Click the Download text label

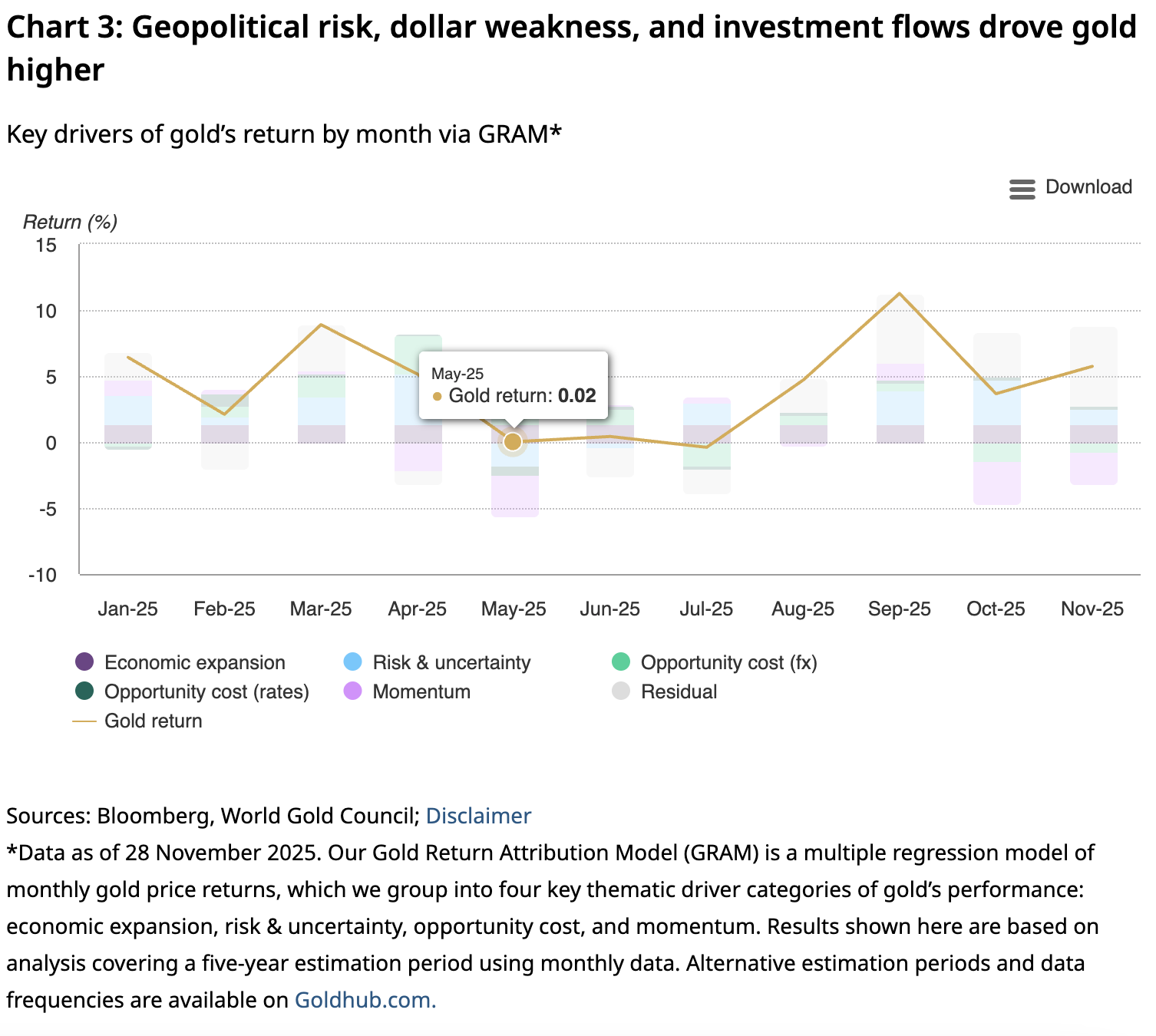tap(1088, 187)
